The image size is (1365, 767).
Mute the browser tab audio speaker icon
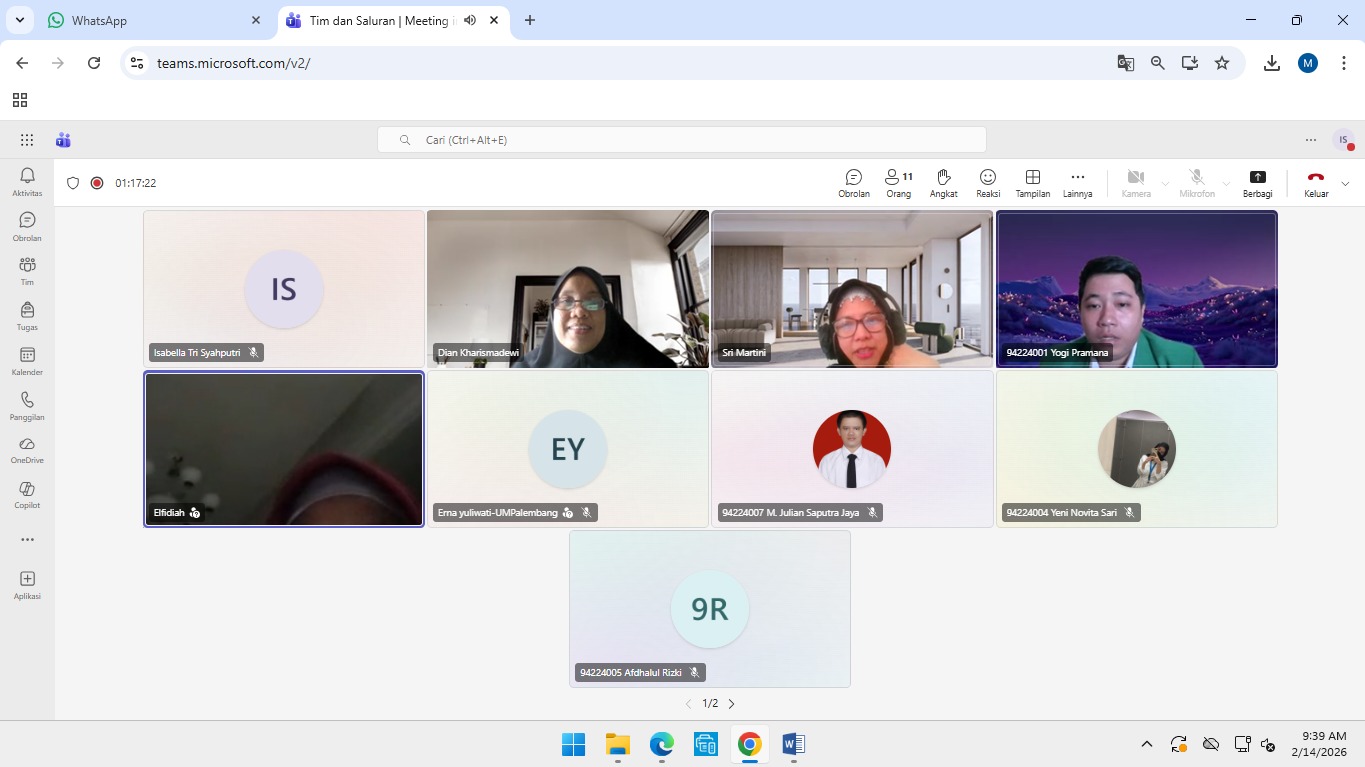pos(470,20)
